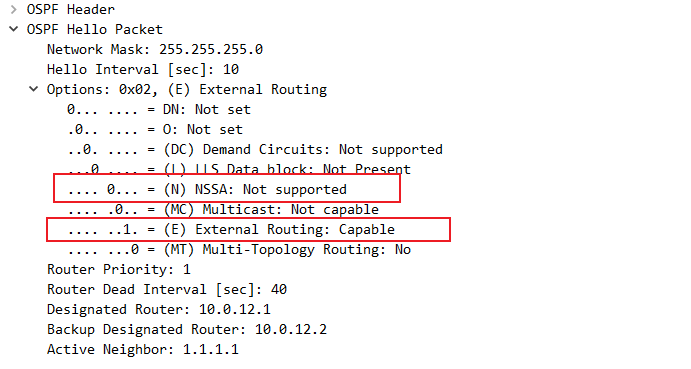
Task: Select the Multi-Topology Routing: No row
Action: click(239, 250)
